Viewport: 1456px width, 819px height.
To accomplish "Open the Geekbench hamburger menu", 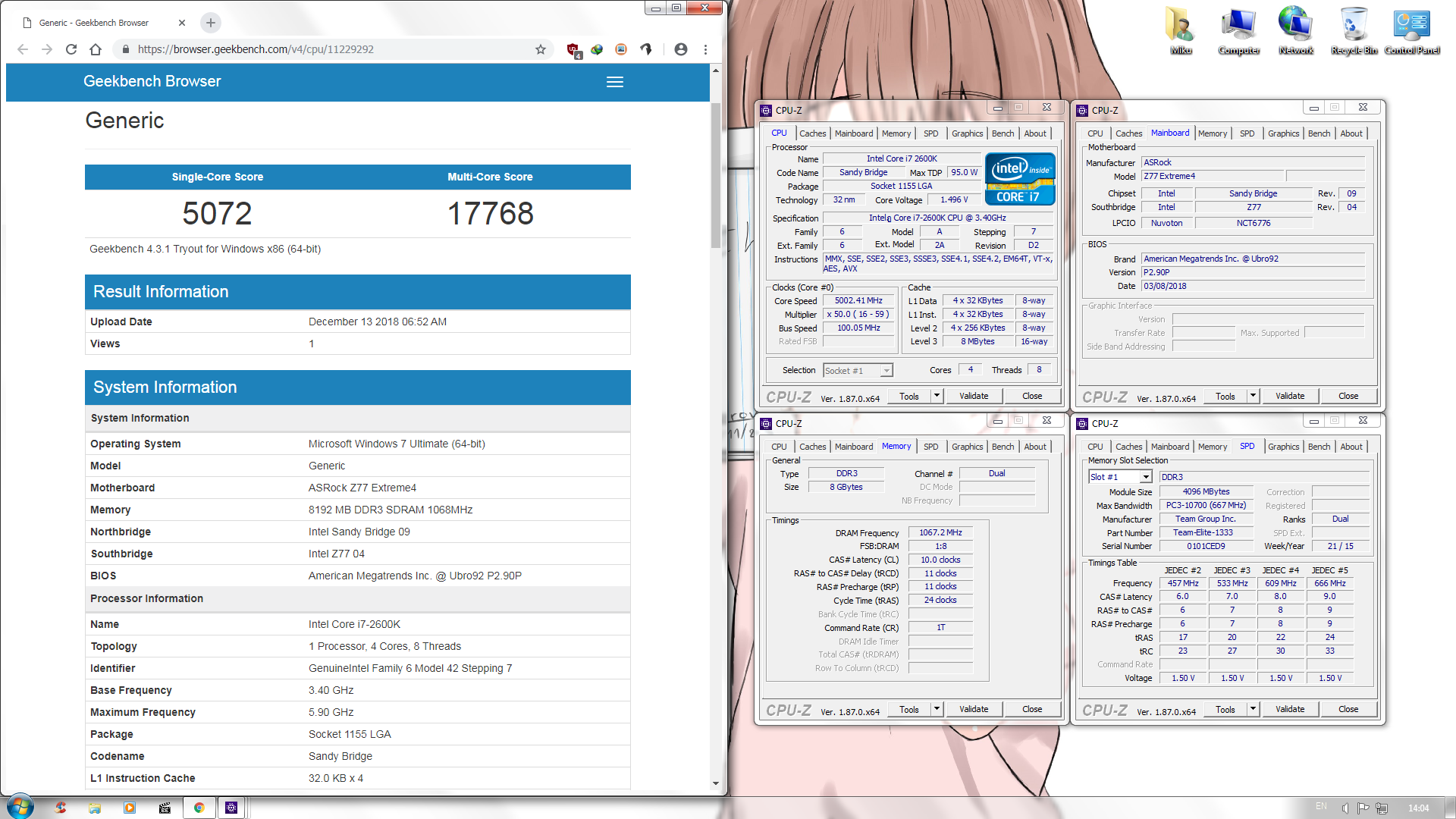I will click(x=614, y=82).
